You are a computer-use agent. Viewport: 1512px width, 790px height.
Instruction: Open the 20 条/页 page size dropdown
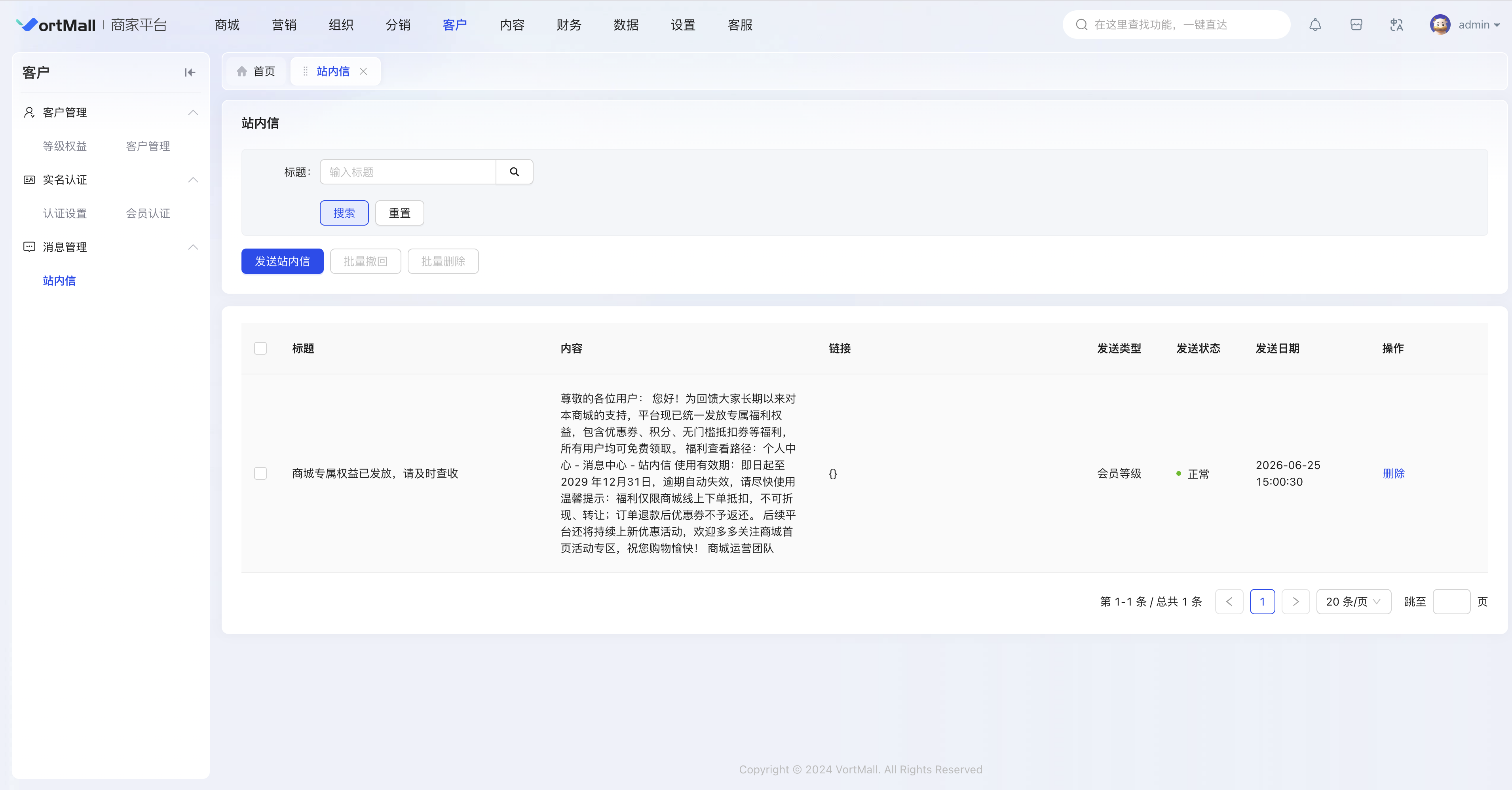tap(1354, 602)
